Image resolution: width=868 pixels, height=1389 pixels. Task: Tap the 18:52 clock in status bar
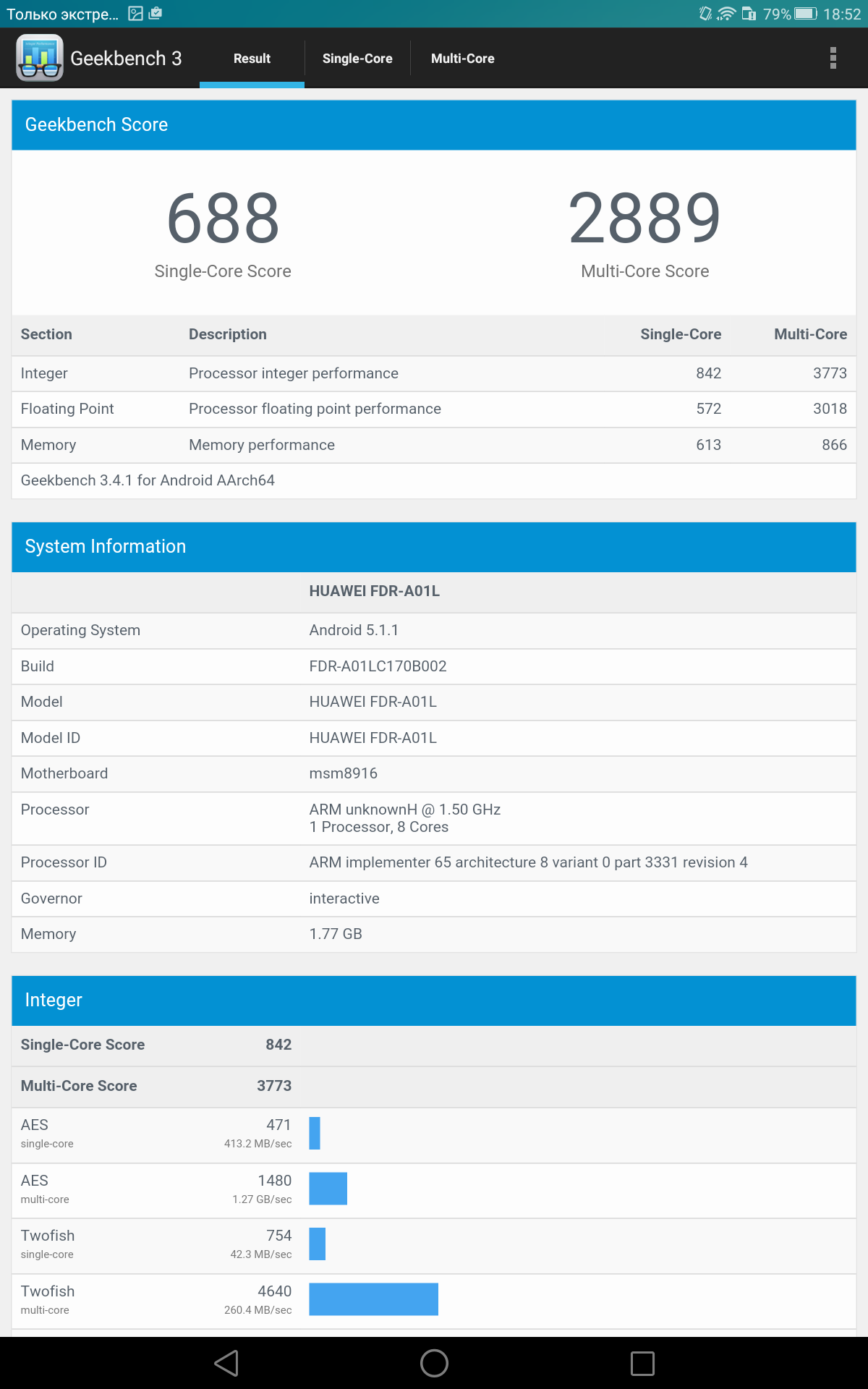[842, 14]
